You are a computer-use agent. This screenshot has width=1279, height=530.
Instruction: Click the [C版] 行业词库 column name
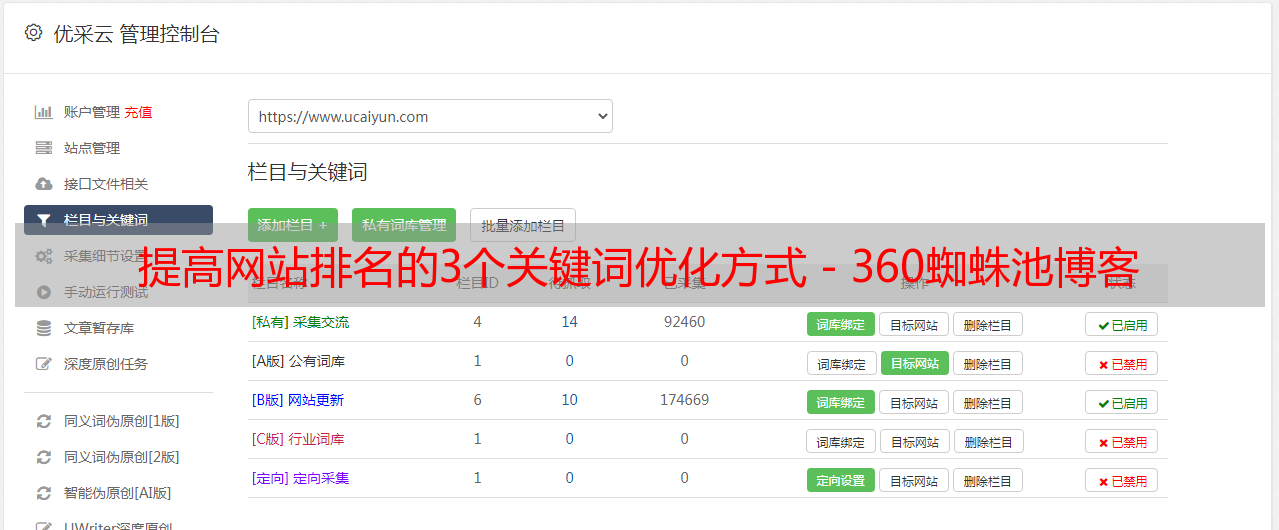298,439
